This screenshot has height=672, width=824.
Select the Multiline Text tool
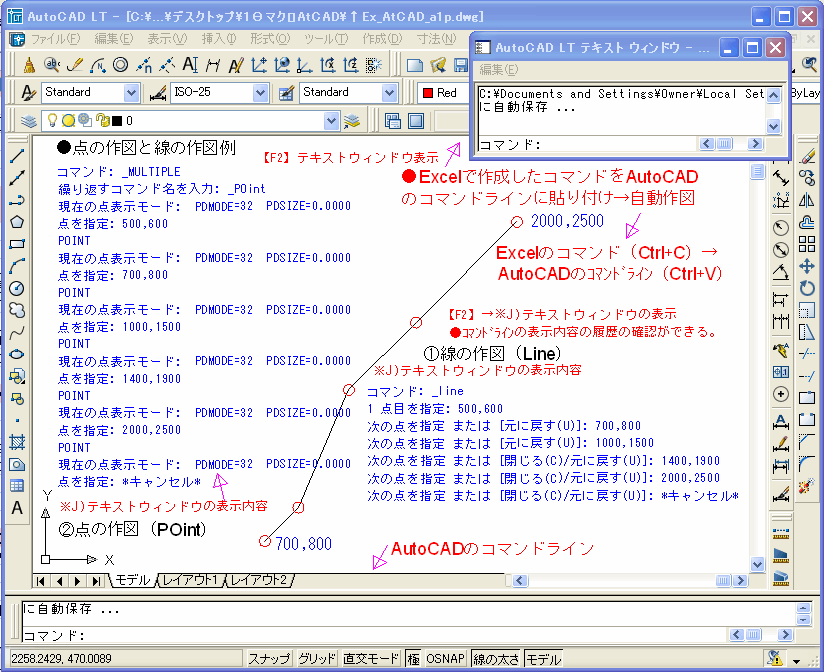(17, 508)
